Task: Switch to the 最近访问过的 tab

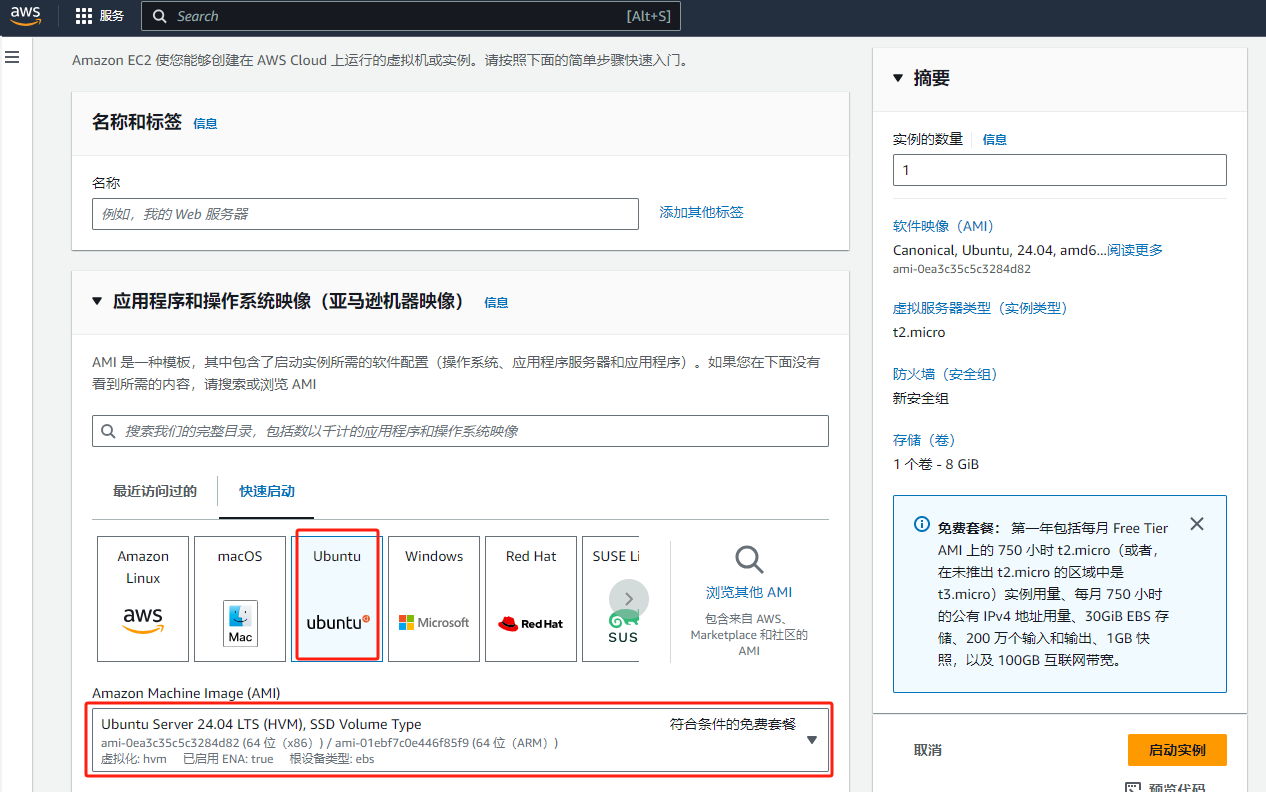Action: (155, 491)
